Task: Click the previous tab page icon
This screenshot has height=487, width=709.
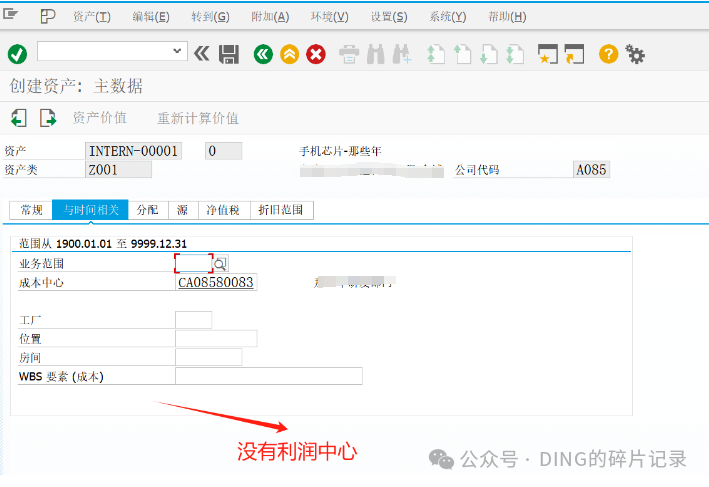Action: (x=19, y=118)
